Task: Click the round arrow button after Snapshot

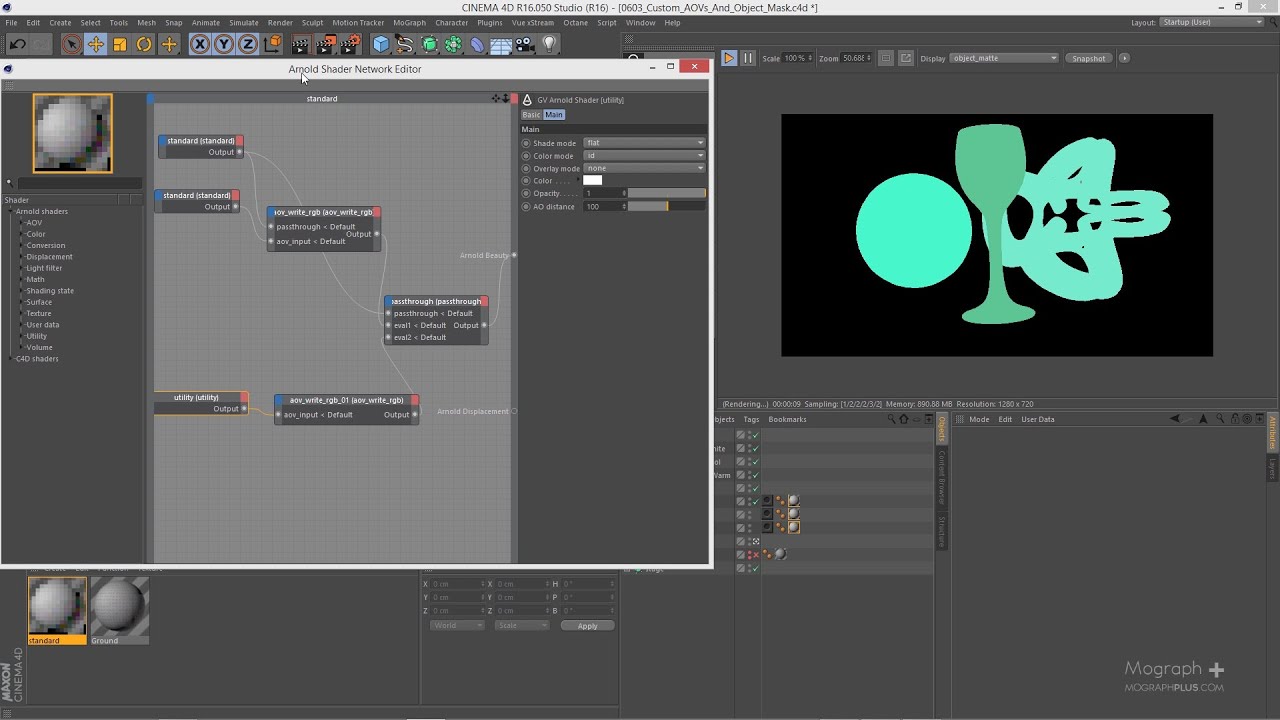Action: [x=1124, y=58]
